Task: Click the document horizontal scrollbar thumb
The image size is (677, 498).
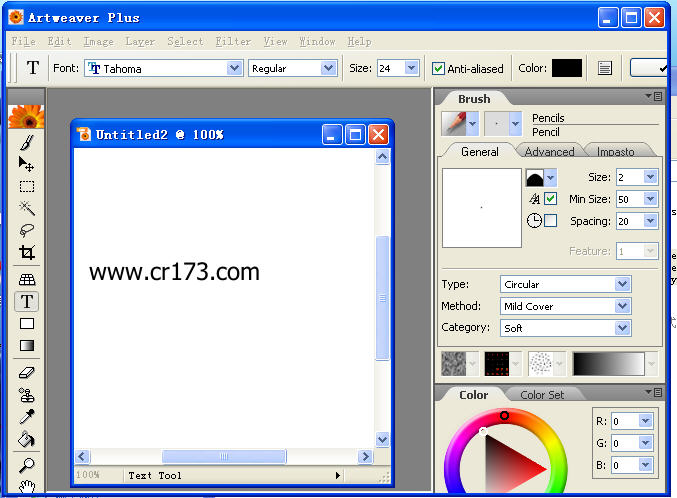Action: [x=224, y=457]
